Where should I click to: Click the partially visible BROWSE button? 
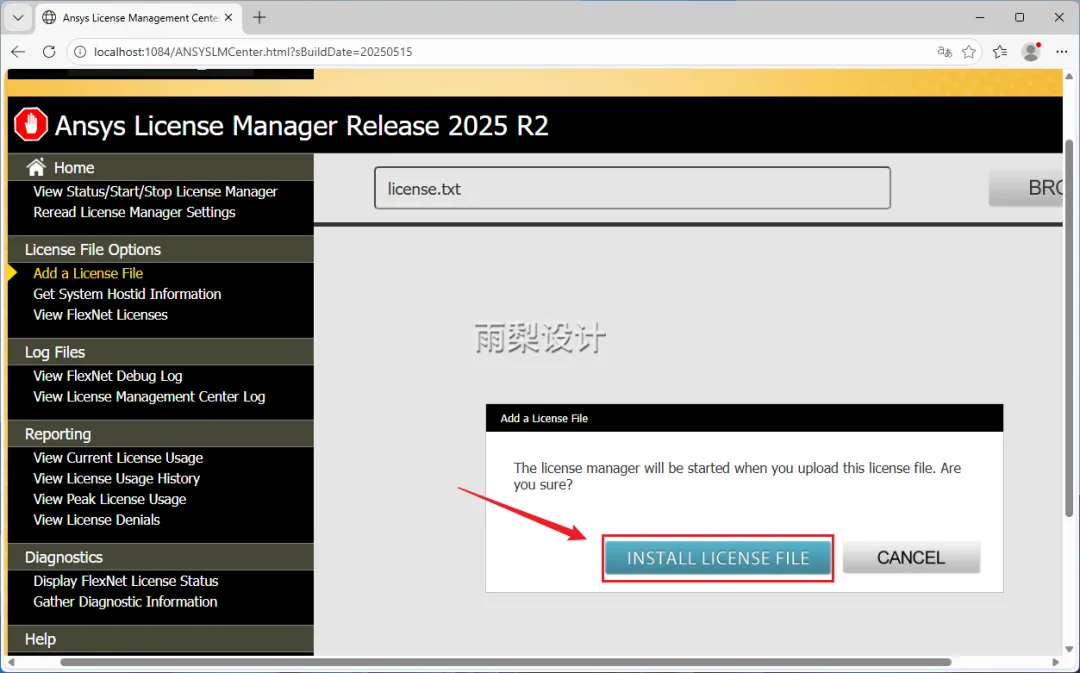[1026, 188]
